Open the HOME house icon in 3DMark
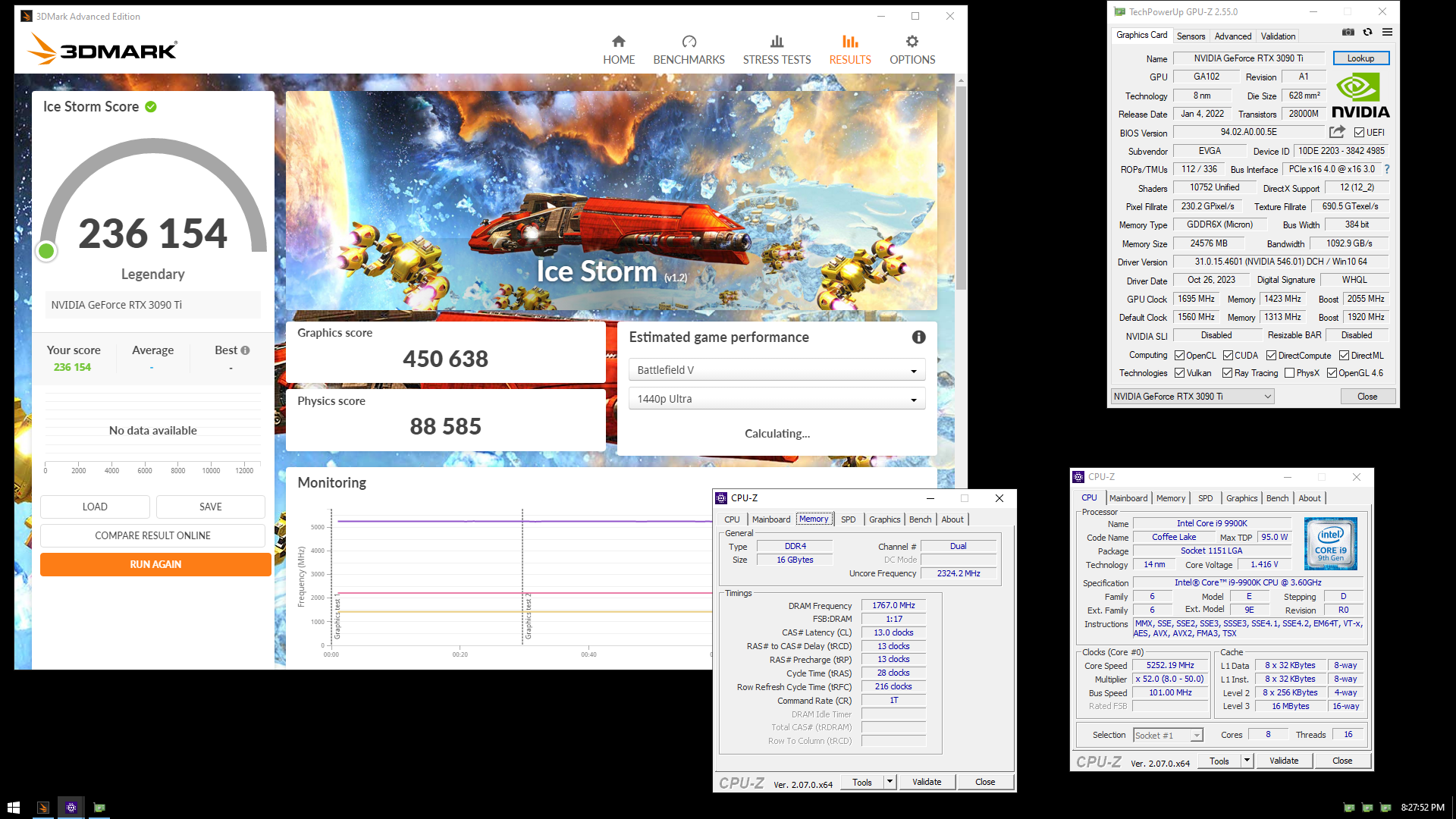 tap(619, 42)
